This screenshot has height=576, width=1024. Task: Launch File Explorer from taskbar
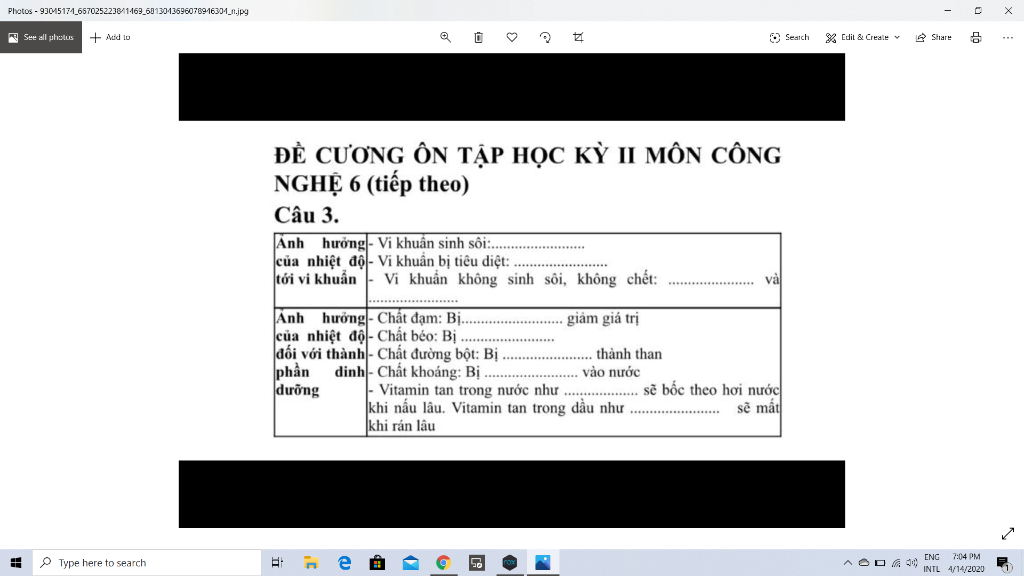pyautogui.click(x=311, y=562)
